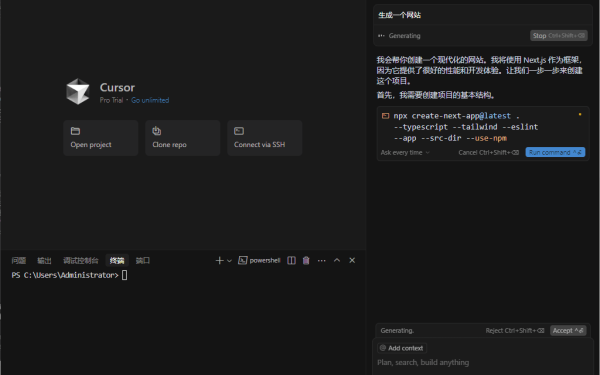This screenshot has width=600, height=375.
Task: Click Go unlimited link
Action: pos(150,100)
